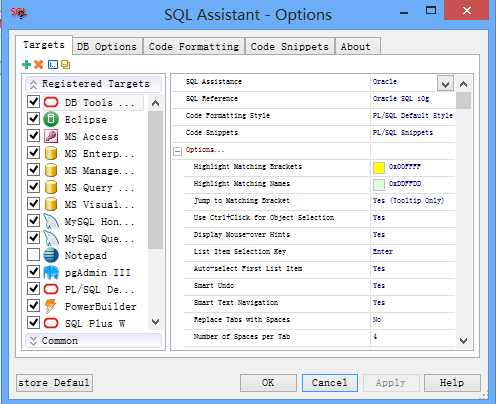Enable the Notepad checkbox
This screenshot has width=496, height=404.
tap(33, 255)
